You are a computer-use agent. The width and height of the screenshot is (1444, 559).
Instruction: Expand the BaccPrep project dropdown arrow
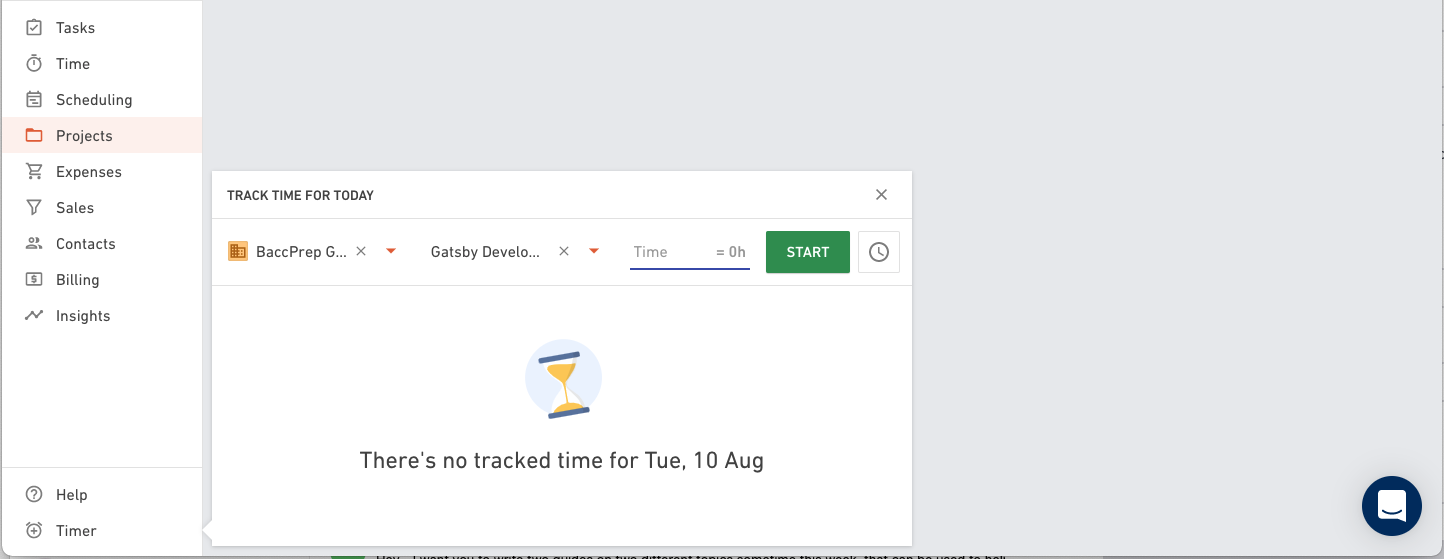pyautogui.click(x=391, y=252)
